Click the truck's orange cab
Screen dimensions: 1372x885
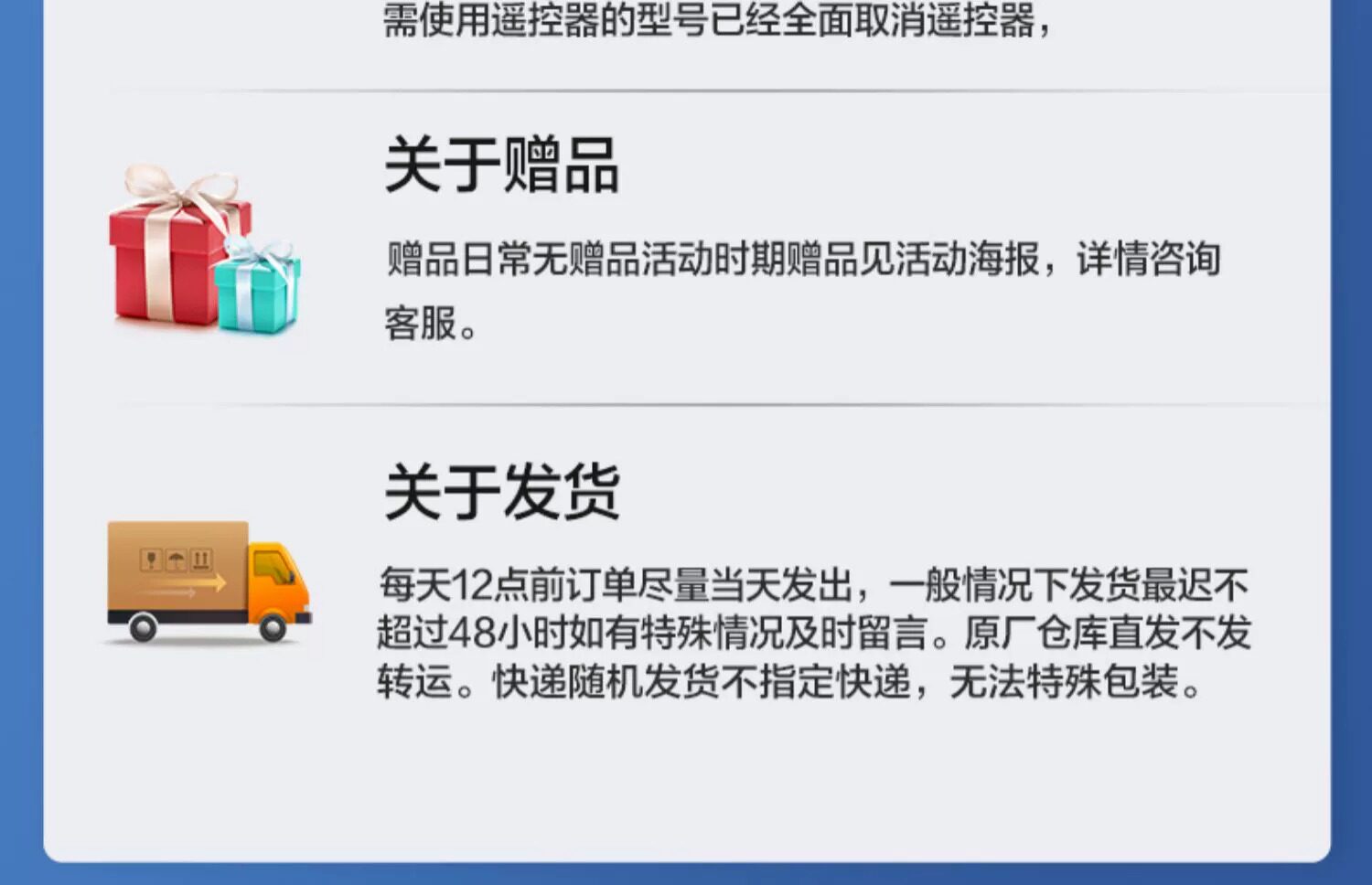pyautogui.click(x=279, y=582)
